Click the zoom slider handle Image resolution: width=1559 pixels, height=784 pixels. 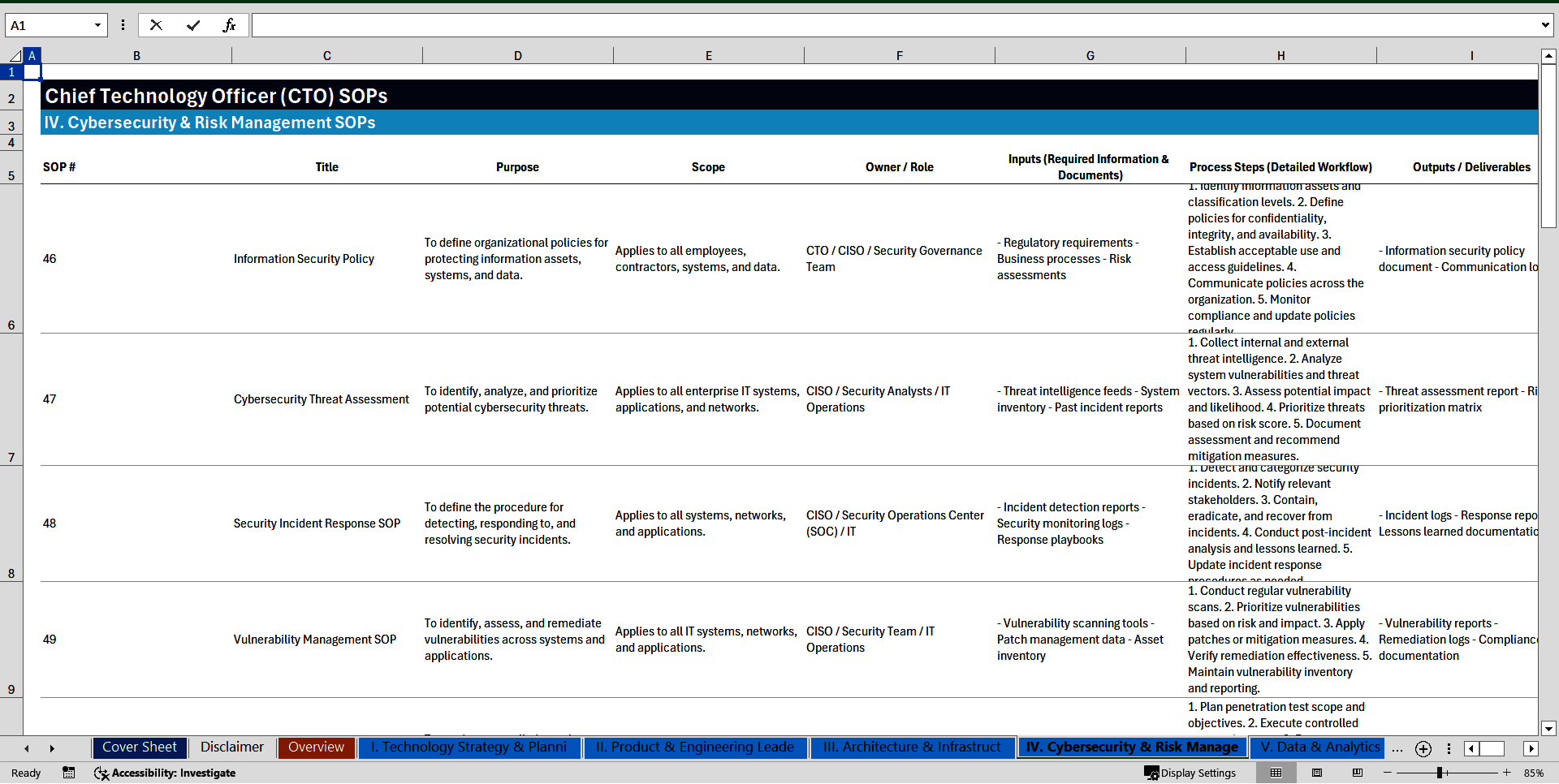click(x=1439, y=773)
